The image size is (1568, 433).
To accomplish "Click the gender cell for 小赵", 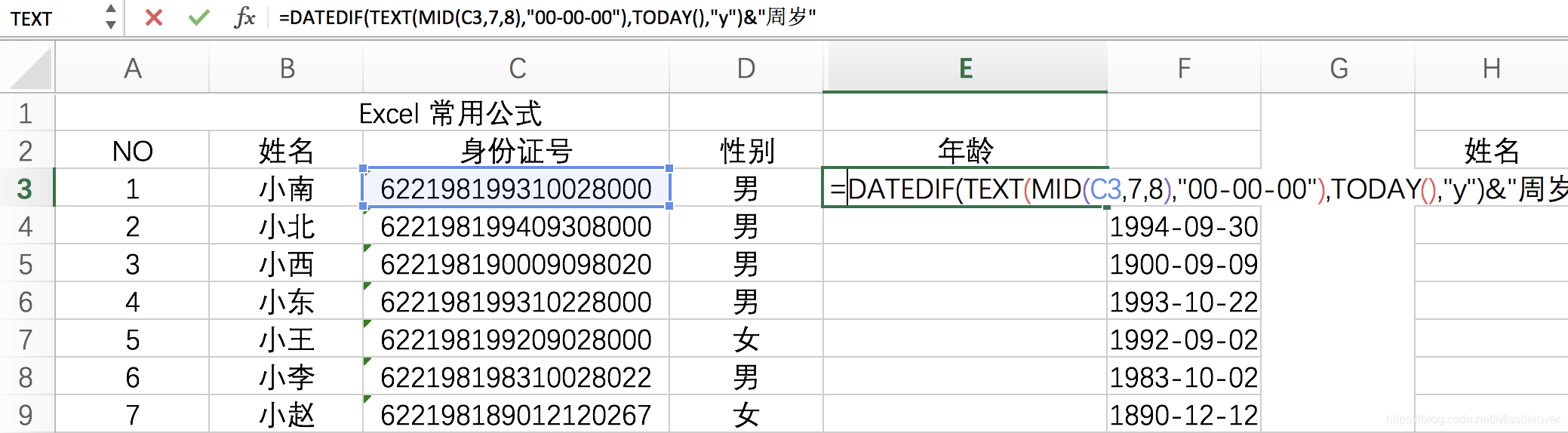I will 746,414.
